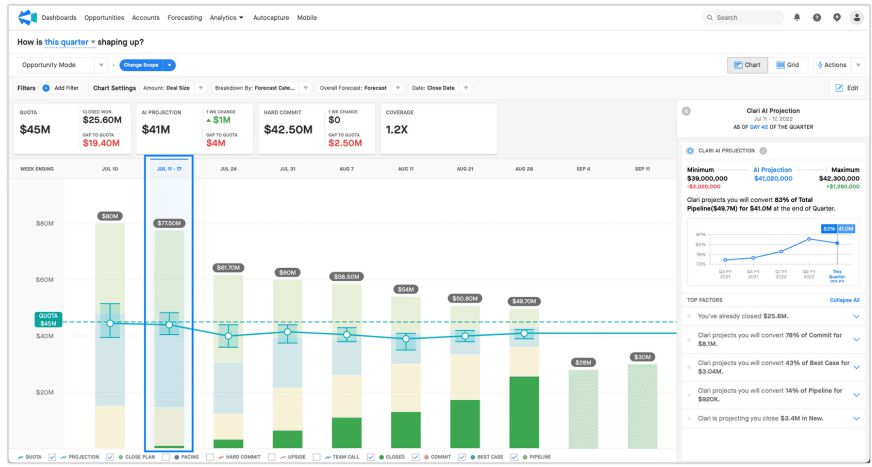Expand the '$3.4M in New' factor

(856, 418)
